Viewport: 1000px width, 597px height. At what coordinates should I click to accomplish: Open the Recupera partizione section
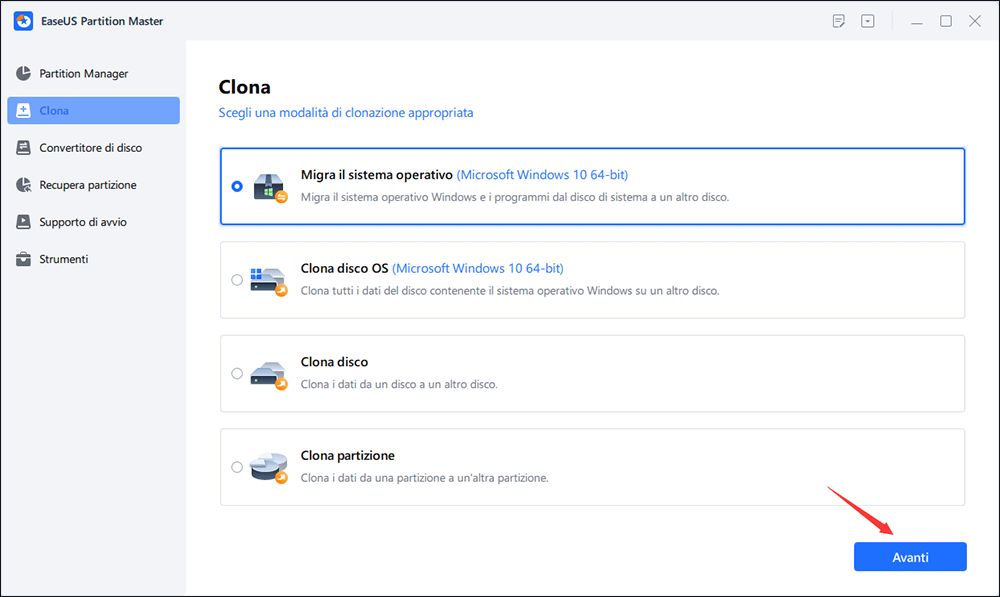pyautogui.click(x=94, y=185)
